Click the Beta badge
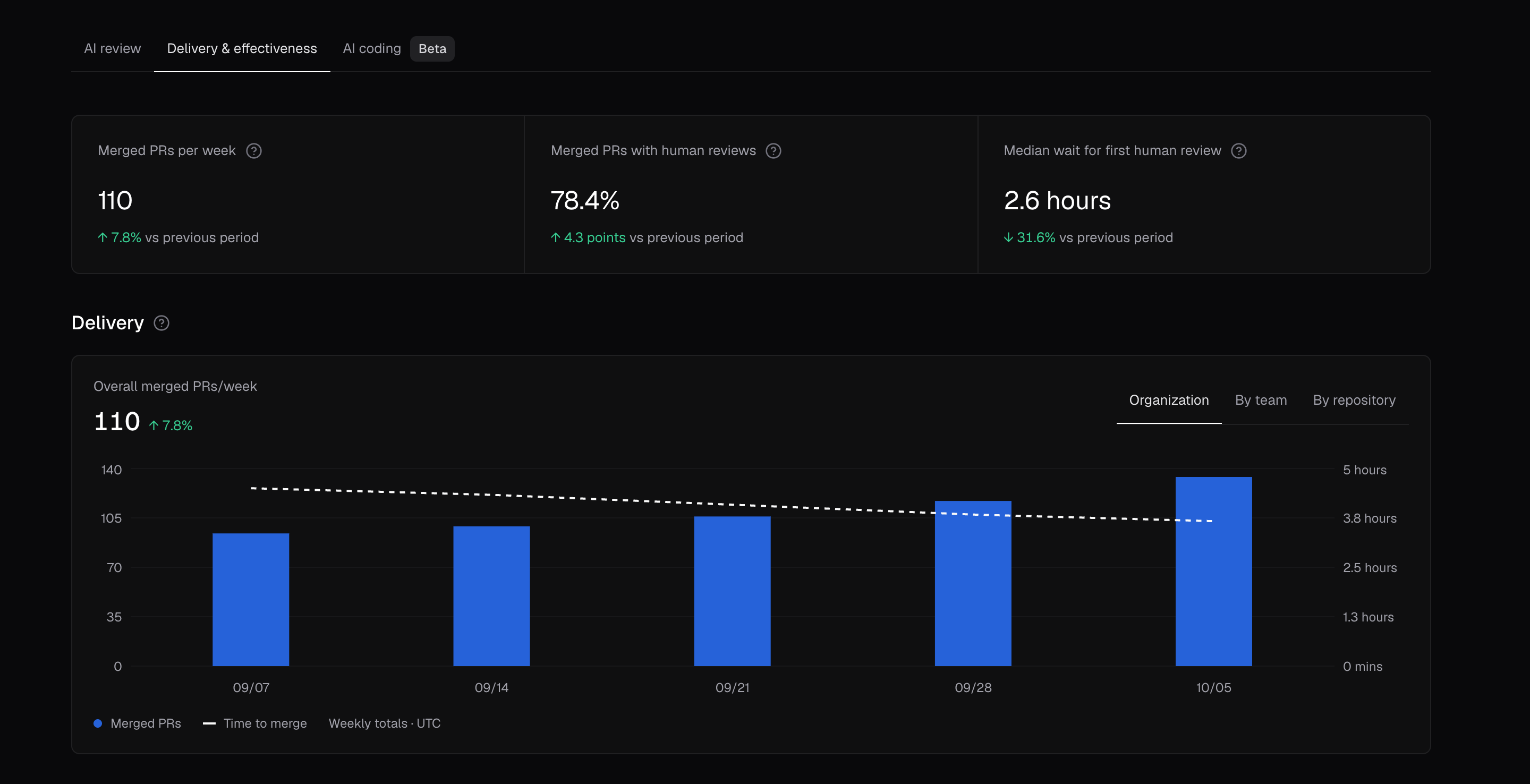Viewport: 1530px width, 784px height. click(432, 49)
